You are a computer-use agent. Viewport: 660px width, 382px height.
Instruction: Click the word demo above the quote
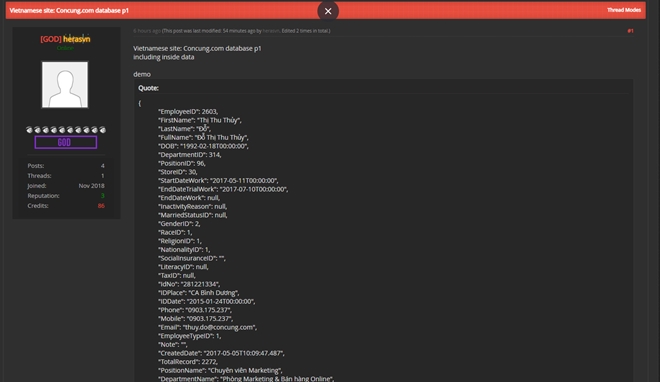pos(142,74)
